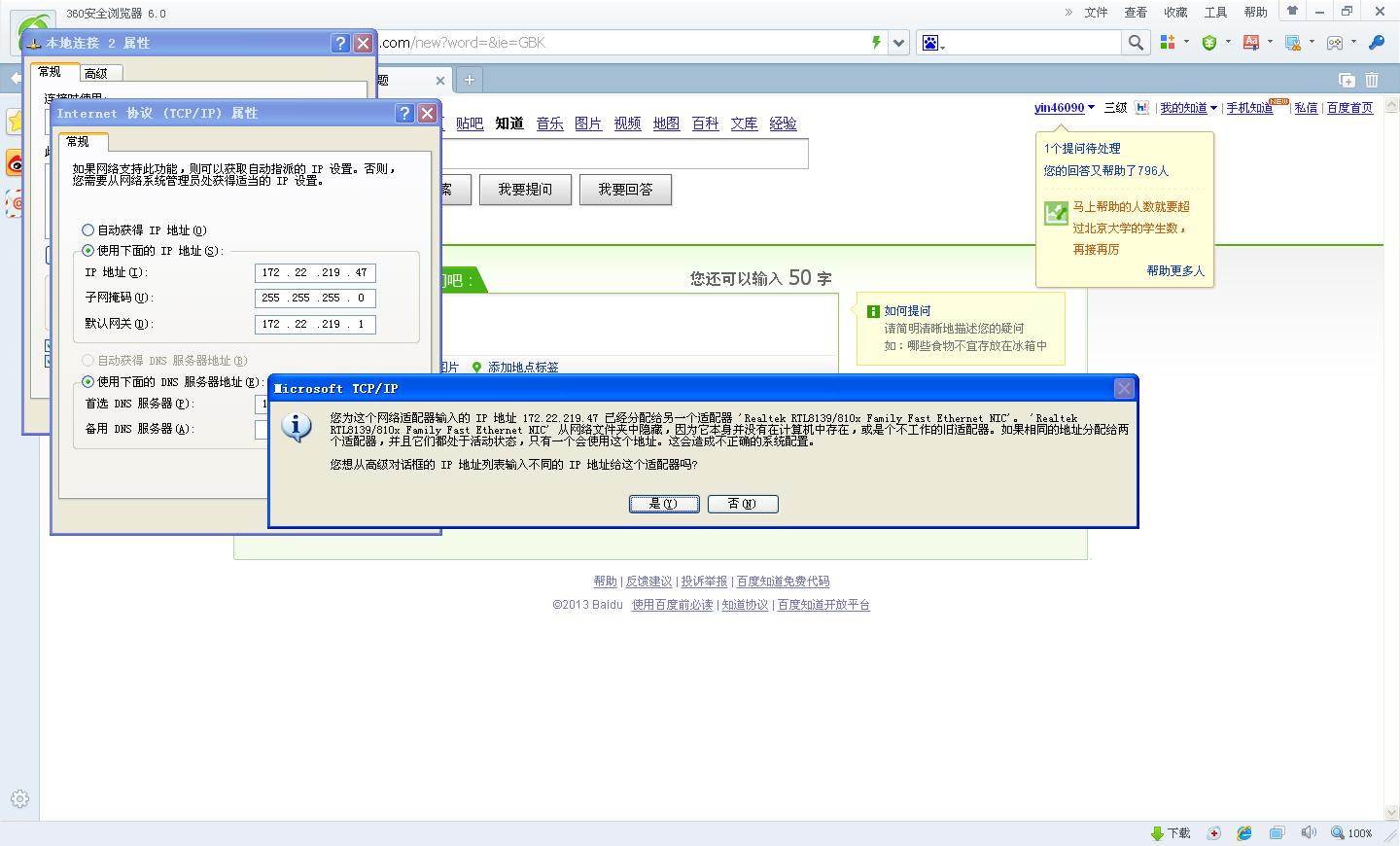This screenshot has width=1400, height=846.
Task: Click the 帮助更多人 link in notification popup
Action: coord(1175,271)
